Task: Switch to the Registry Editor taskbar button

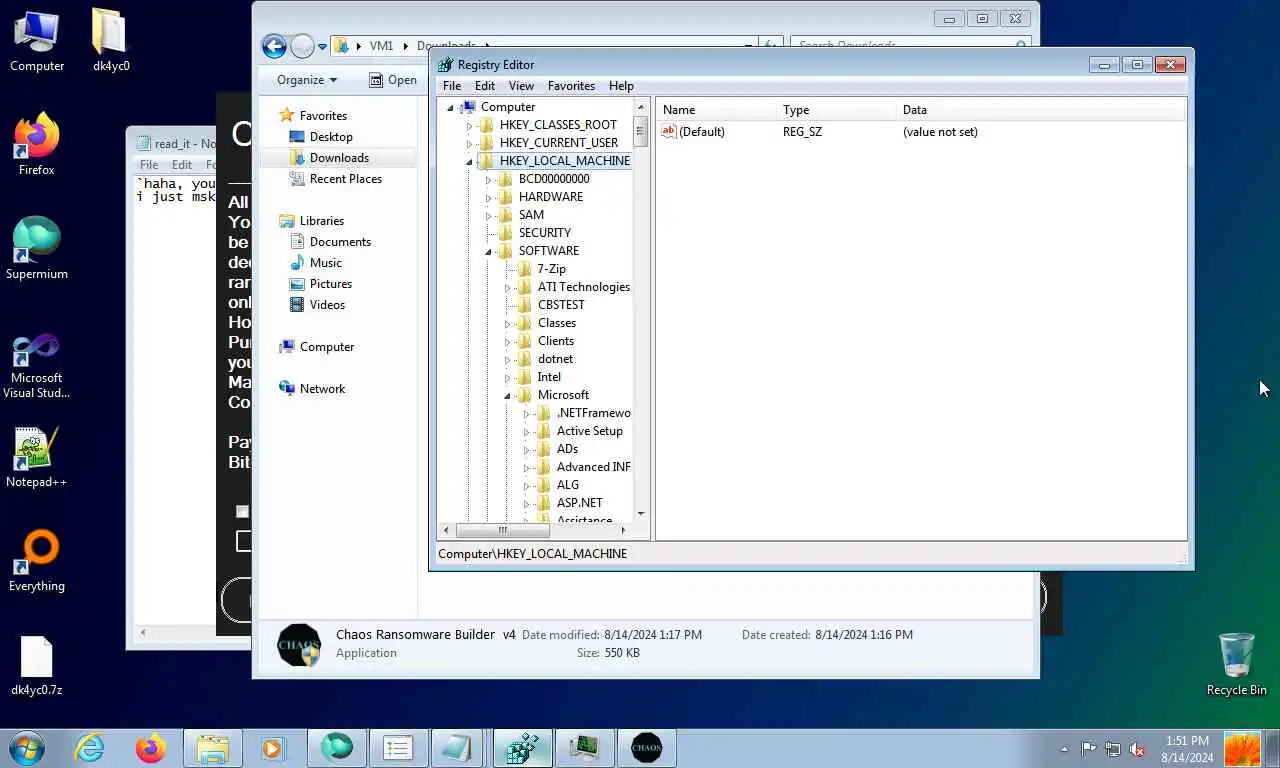Action: [523, 748]
